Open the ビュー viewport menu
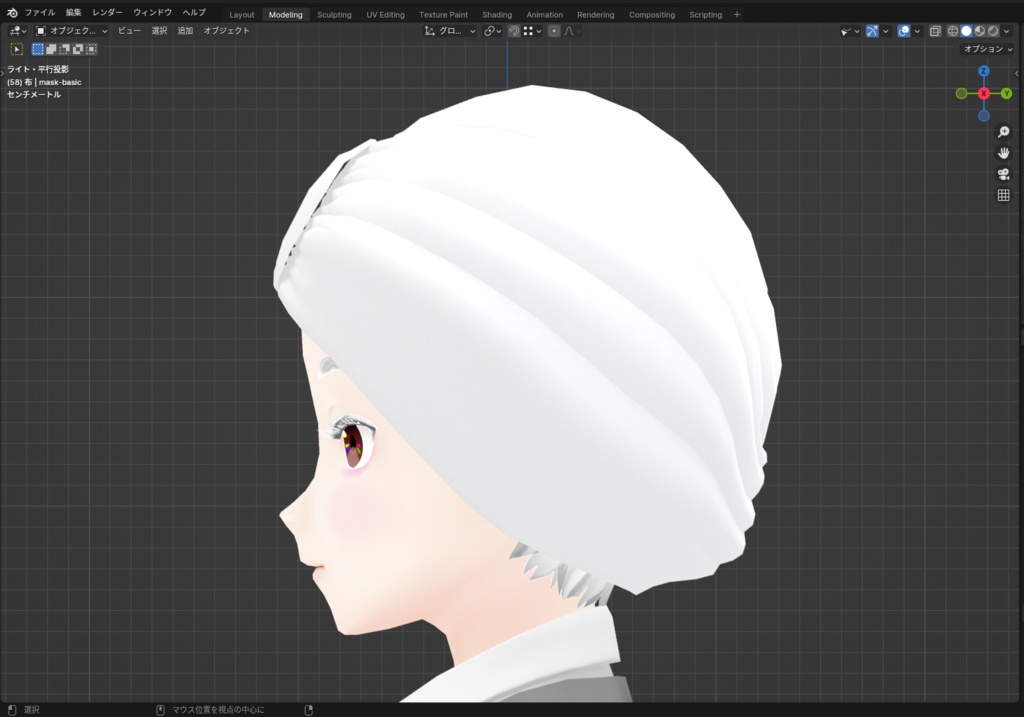1024x717 pixels. coord(129,31)
